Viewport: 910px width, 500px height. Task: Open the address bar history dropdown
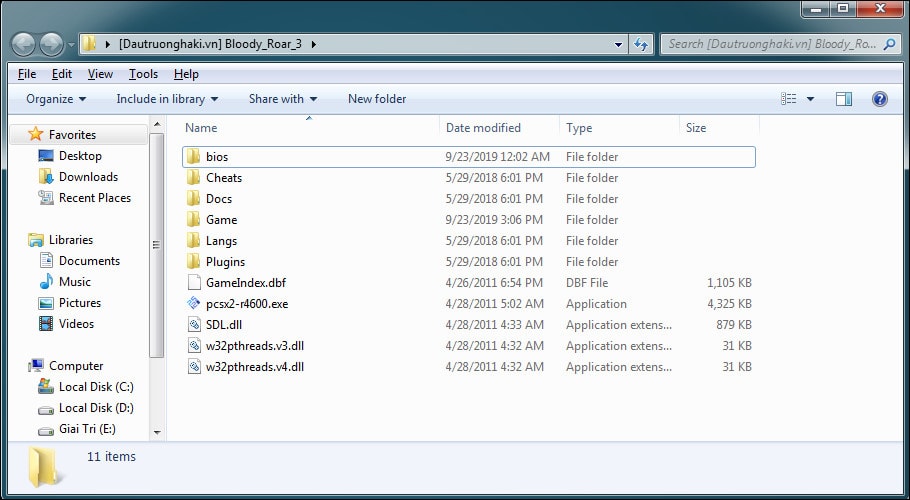tap(619, 44)
